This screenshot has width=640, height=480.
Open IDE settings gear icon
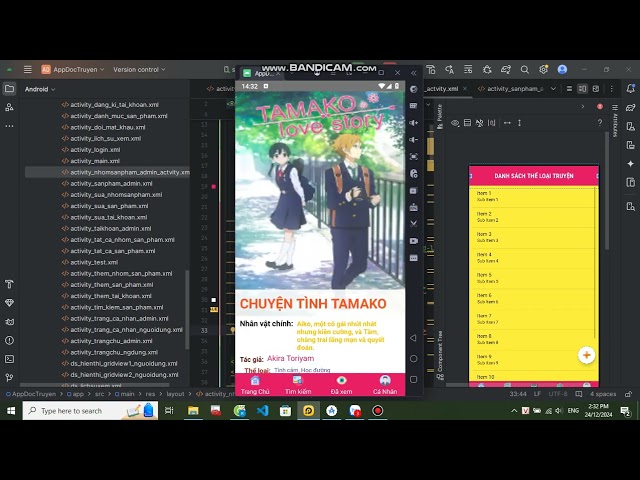click(x=543, y=69)
